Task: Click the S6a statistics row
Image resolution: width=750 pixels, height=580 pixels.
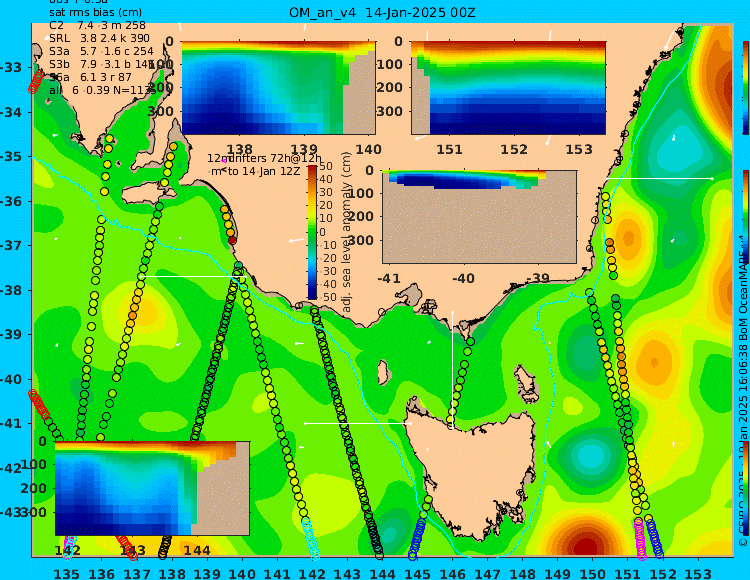Action: pyautogui.click(x=90, y=77)
